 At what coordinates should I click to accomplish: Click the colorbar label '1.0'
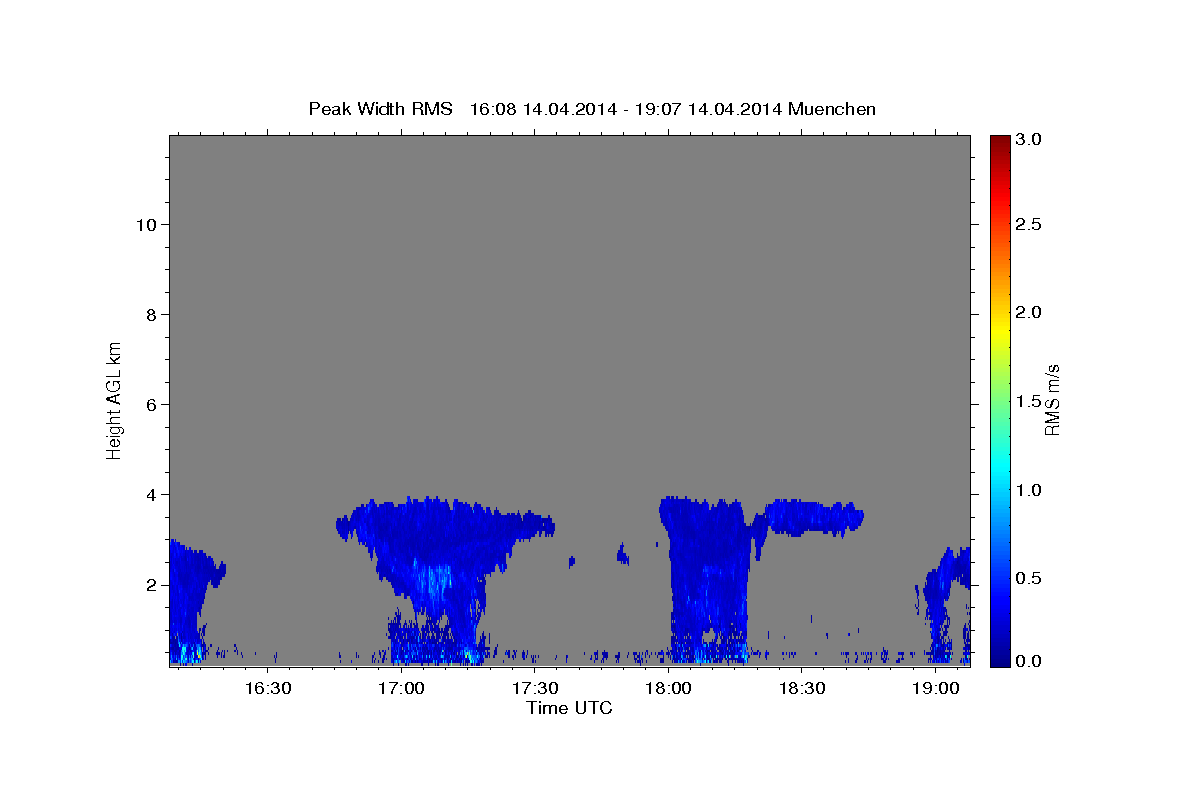coord(1029,490)
